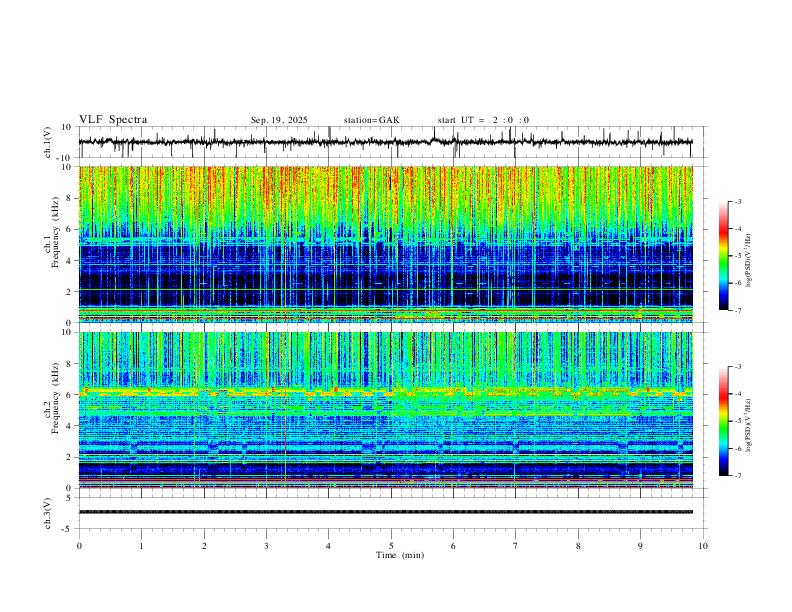Click inside the ch.1 spectrogram panel

[385, 244]
